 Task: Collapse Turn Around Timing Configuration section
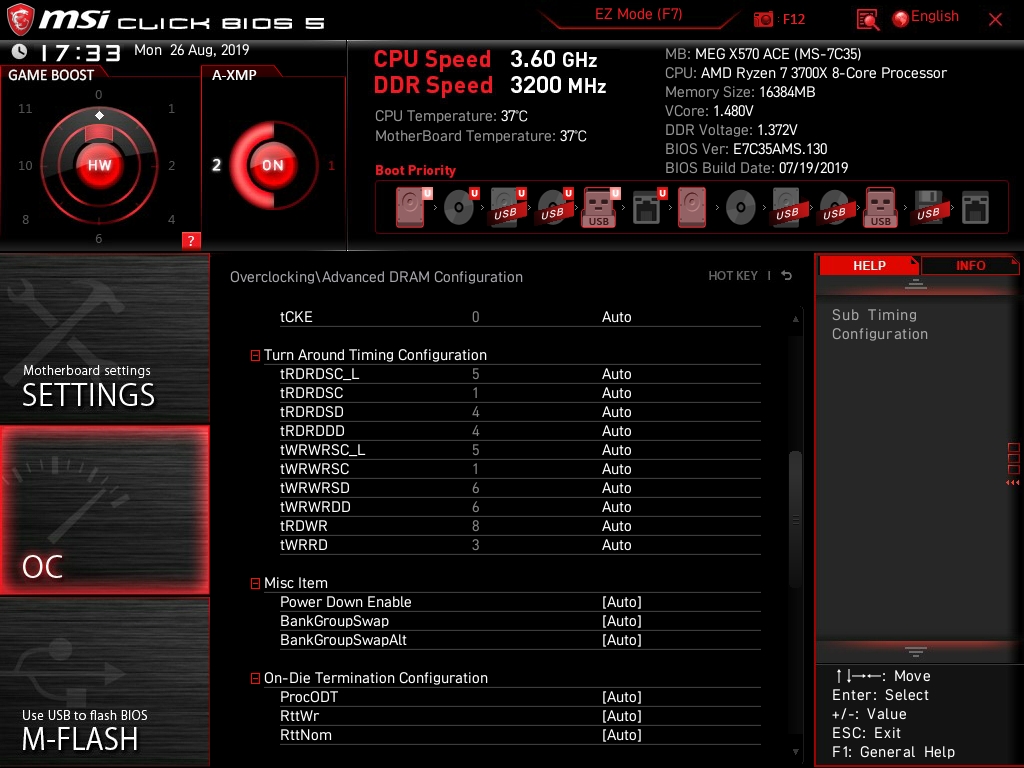(x=255, y=355)
